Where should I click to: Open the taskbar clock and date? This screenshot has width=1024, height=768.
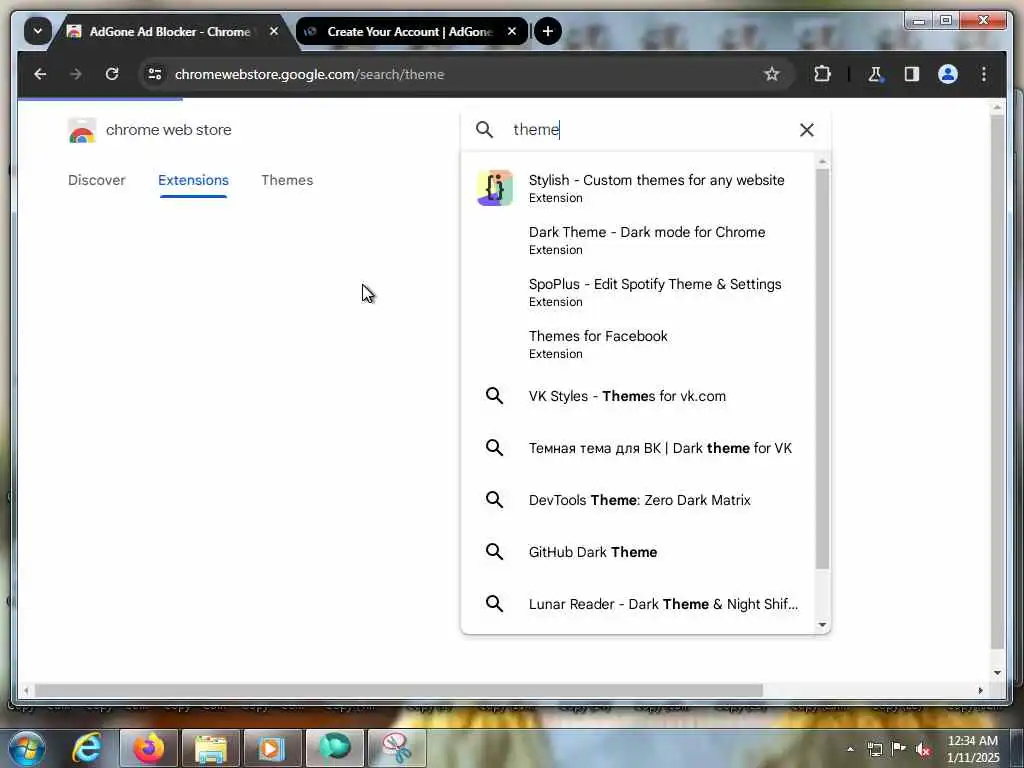point(972,749)
